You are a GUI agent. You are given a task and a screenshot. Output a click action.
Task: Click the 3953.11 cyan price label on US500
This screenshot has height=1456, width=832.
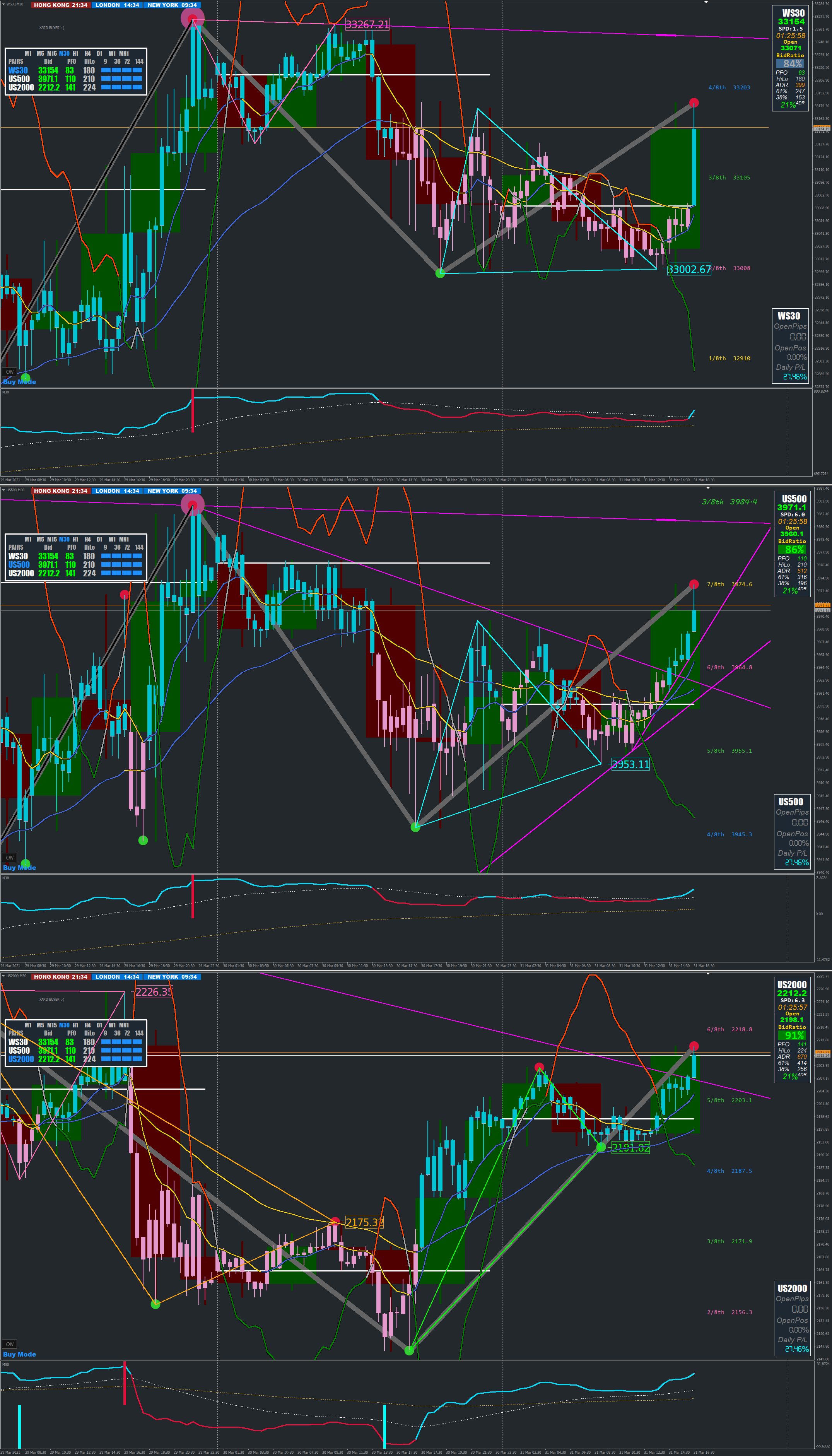point(630,765)
